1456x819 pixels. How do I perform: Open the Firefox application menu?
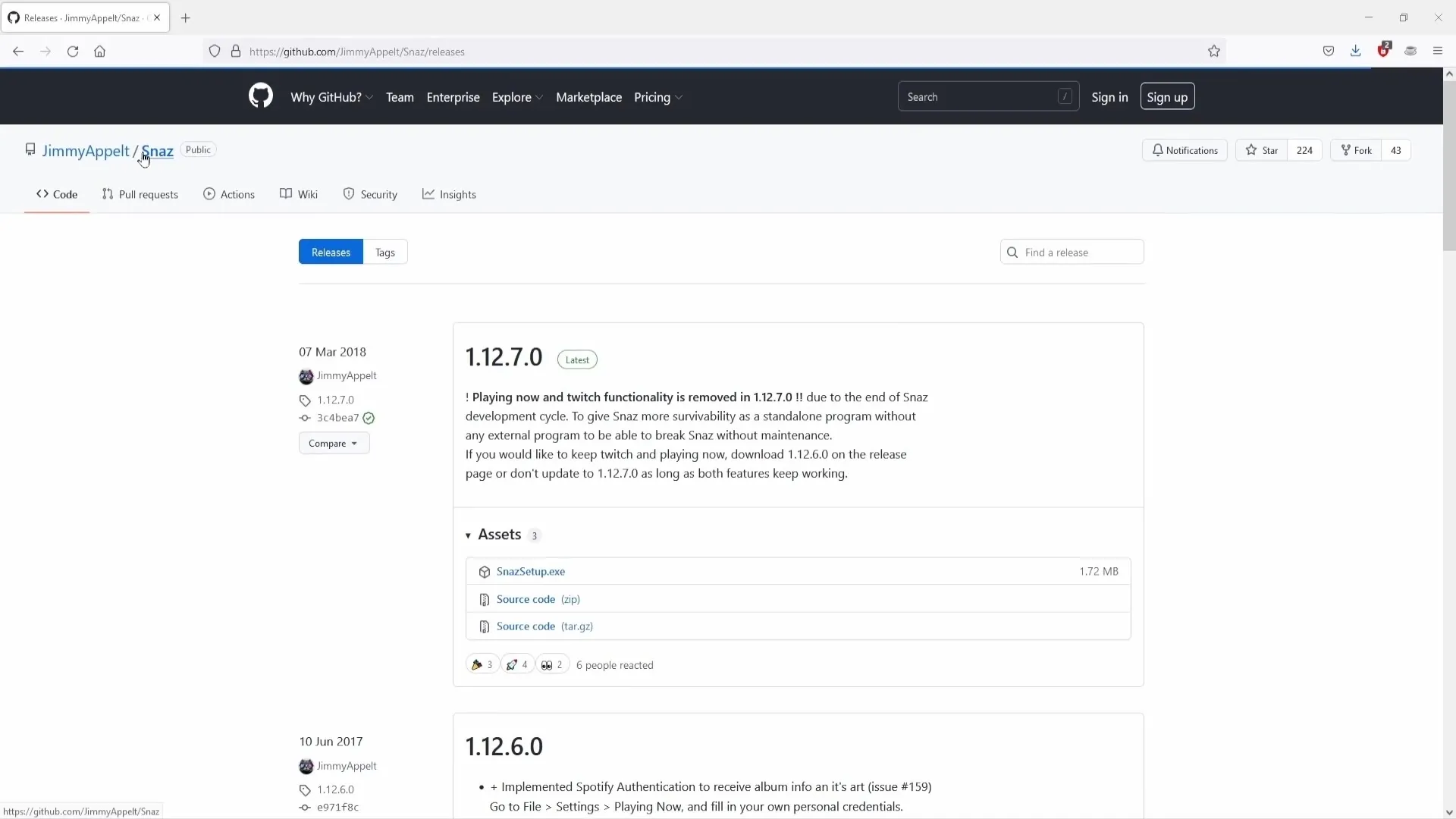1438,51
